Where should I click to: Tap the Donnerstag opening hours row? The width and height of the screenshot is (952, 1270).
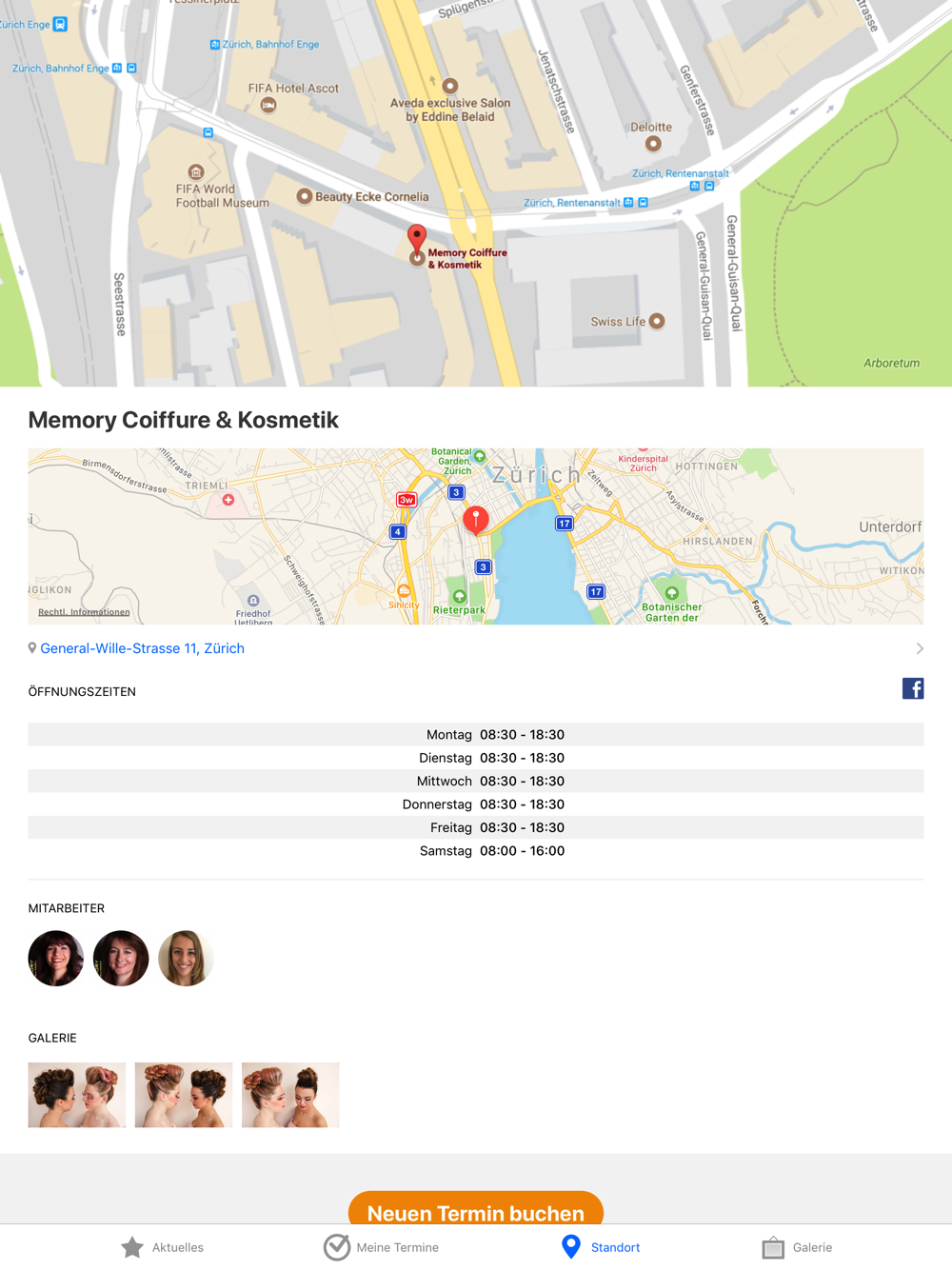tap(476, 804)
